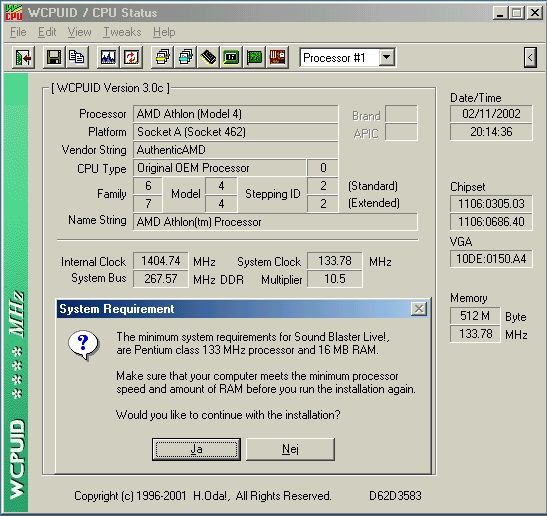Viewport: 547px width, 516px height.
Task: Click chipset value 1106:0686.40
Action: click(x=491, y=222)
